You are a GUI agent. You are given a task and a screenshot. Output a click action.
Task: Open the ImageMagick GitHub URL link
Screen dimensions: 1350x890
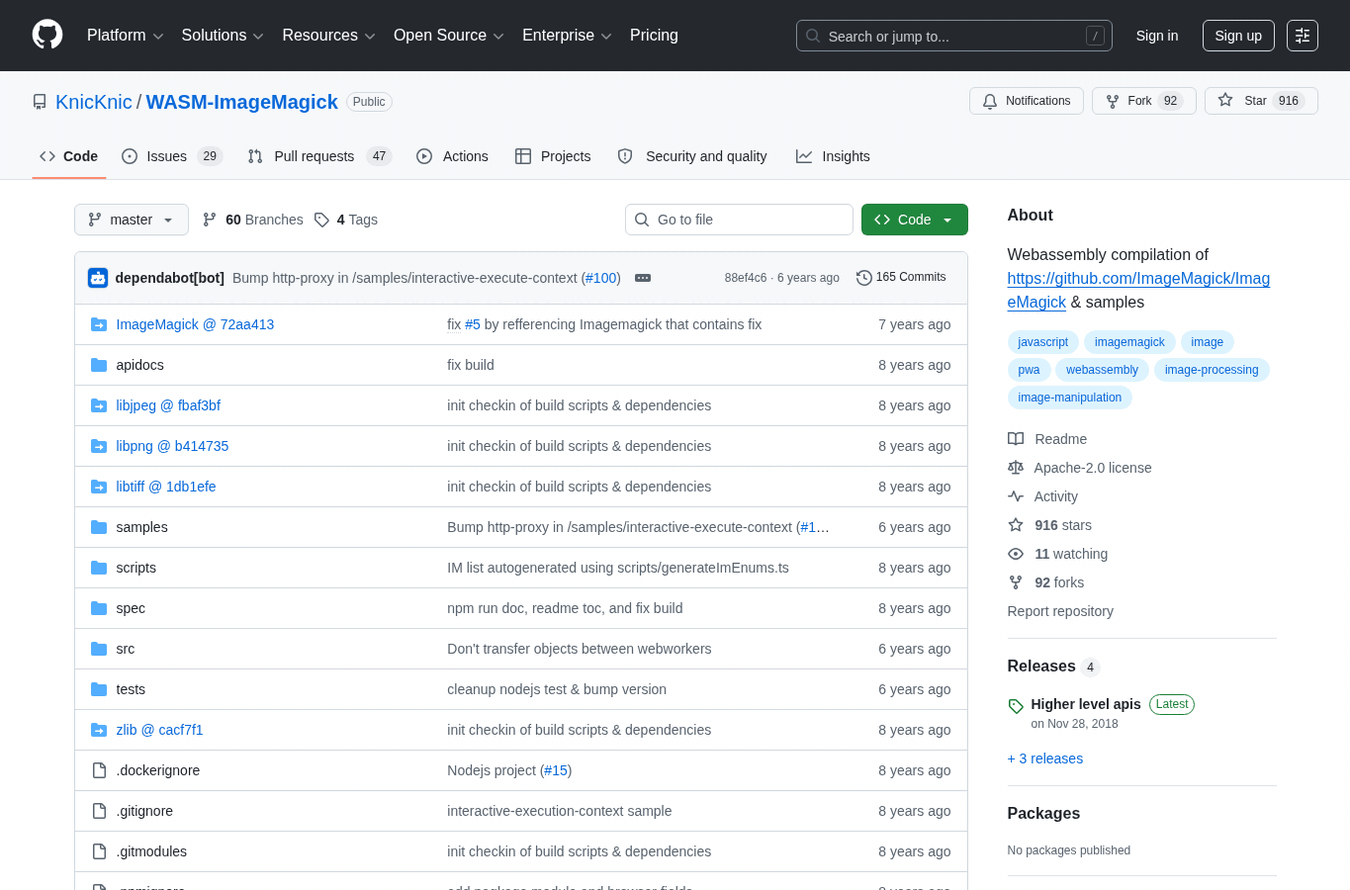[x=1138, y=290]
